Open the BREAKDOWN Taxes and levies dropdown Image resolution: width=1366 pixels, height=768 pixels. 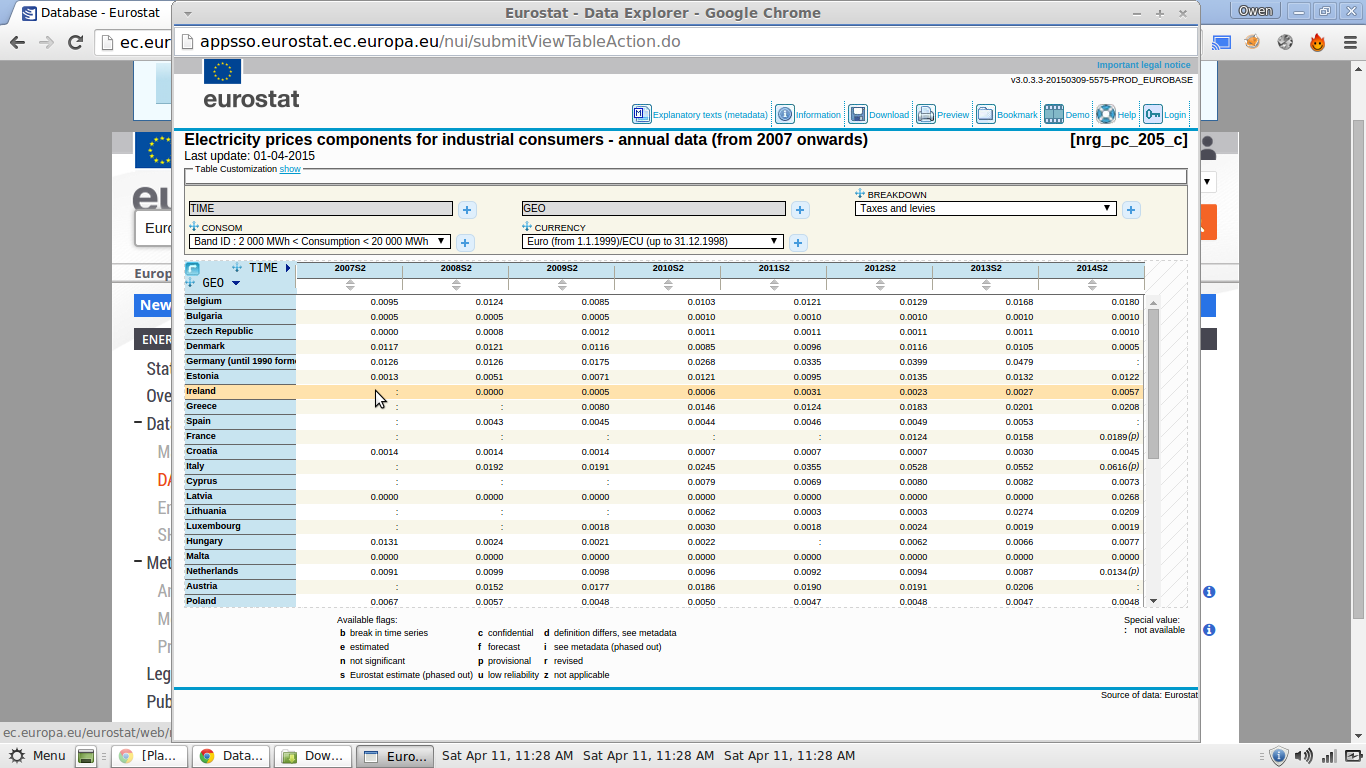[985, 208]
